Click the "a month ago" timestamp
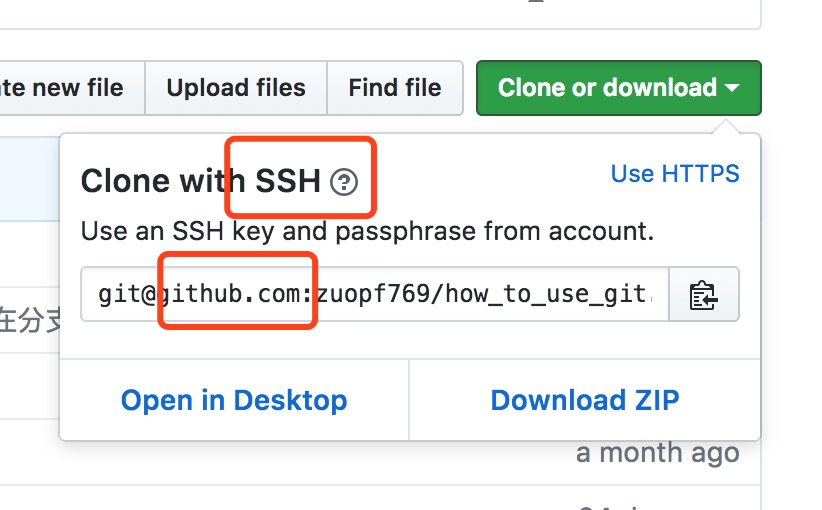This screenshot has width=822, height=510. (x=657, y=453)
